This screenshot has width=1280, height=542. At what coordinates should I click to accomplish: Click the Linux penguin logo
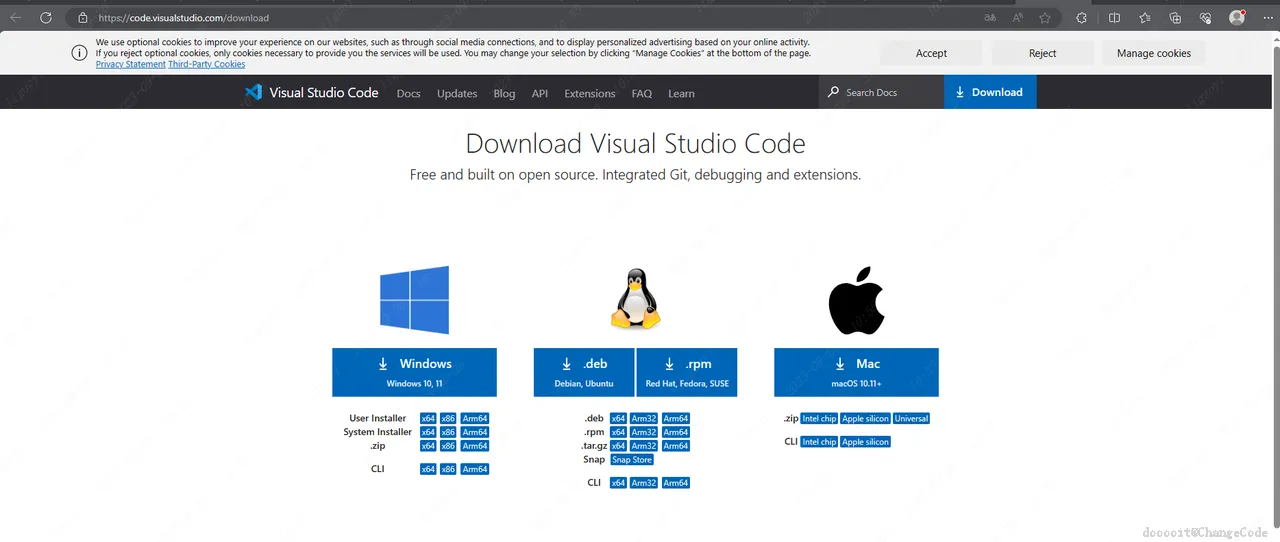coord(635,299)
